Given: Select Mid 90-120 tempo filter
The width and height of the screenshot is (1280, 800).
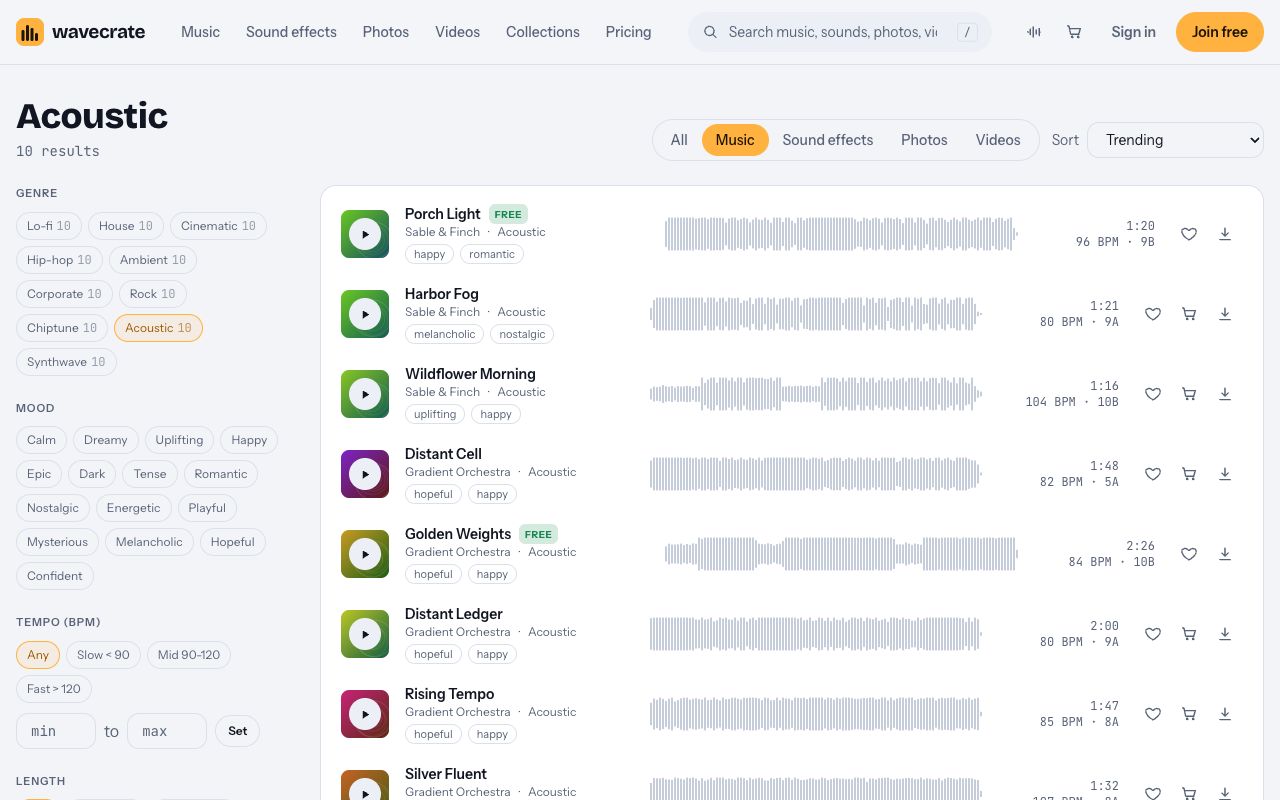Looking at the screenshot, I should [x=189, y=655].
